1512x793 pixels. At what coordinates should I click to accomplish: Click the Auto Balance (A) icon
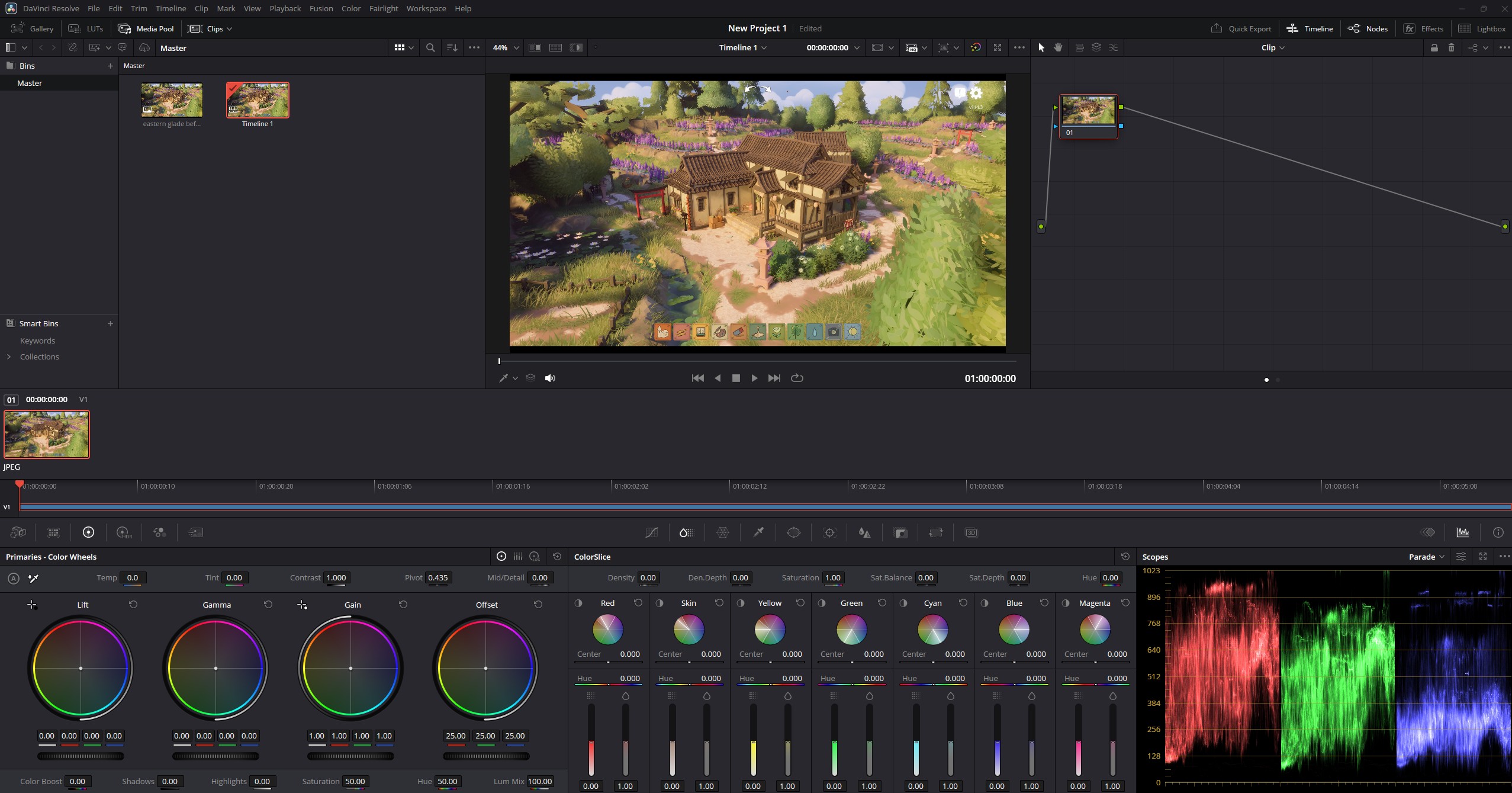[14, 578]
